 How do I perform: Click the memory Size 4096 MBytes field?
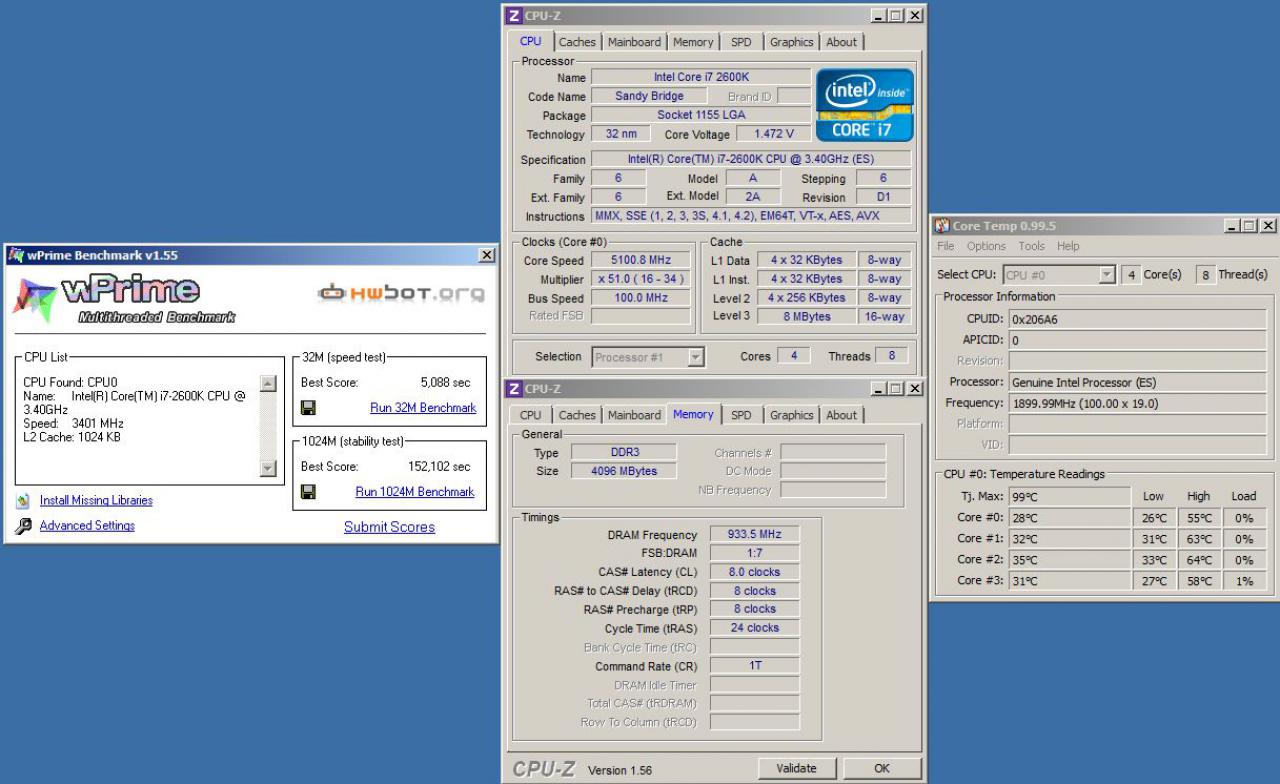625,471
